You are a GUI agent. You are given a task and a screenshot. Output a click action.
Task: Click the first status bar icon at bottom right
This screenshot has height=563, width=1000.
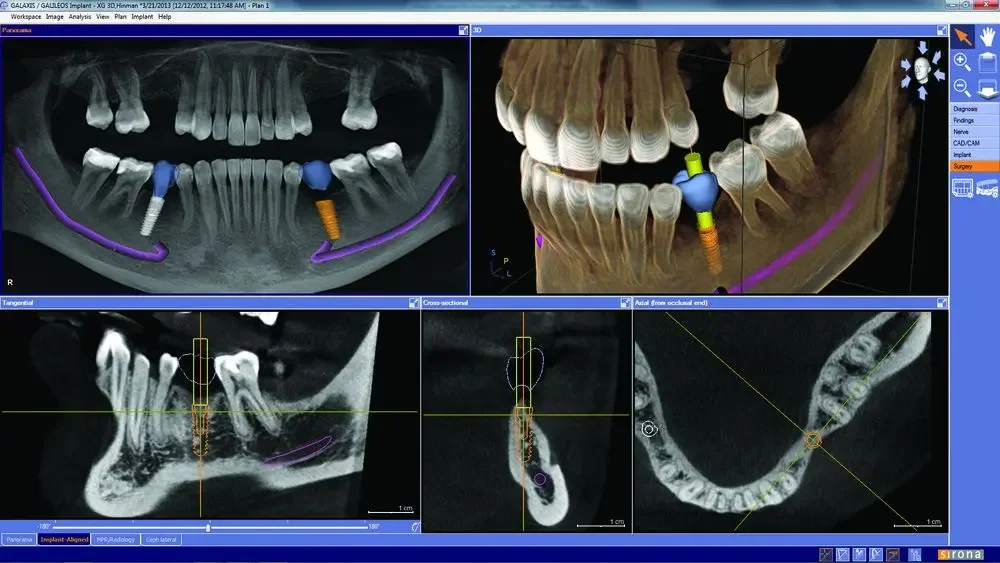(826, 555)
